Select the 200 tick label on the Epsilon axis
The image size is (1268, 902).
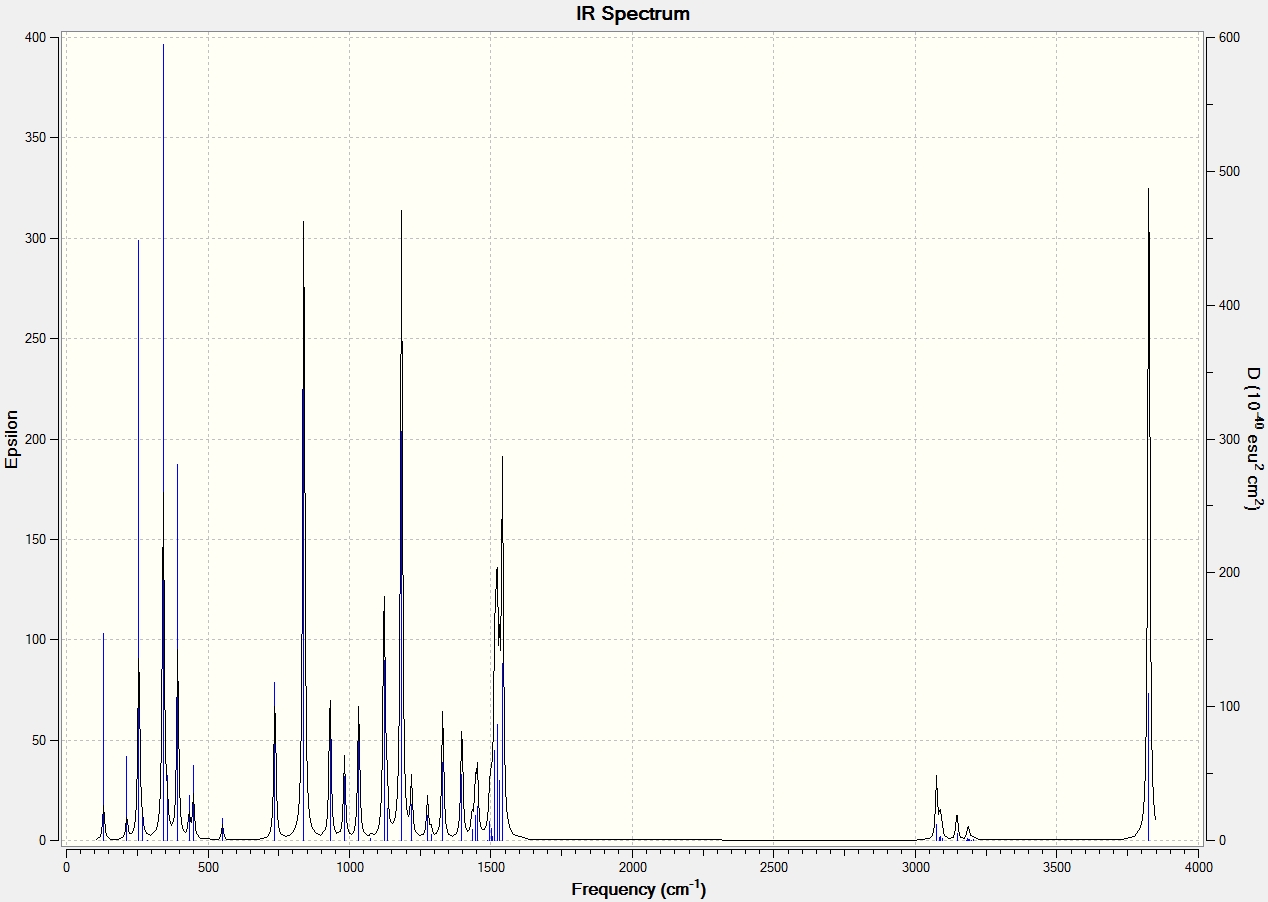click(x=36, y=439)
